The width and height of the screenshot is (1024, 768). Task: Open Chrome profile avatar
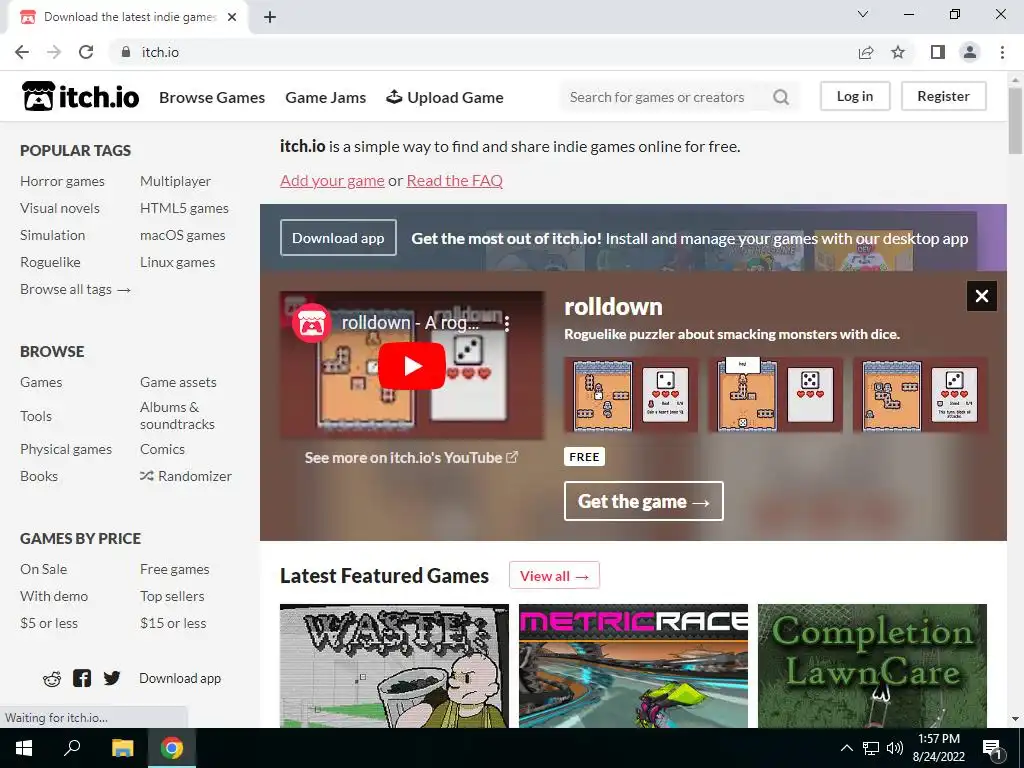(970, 52)
